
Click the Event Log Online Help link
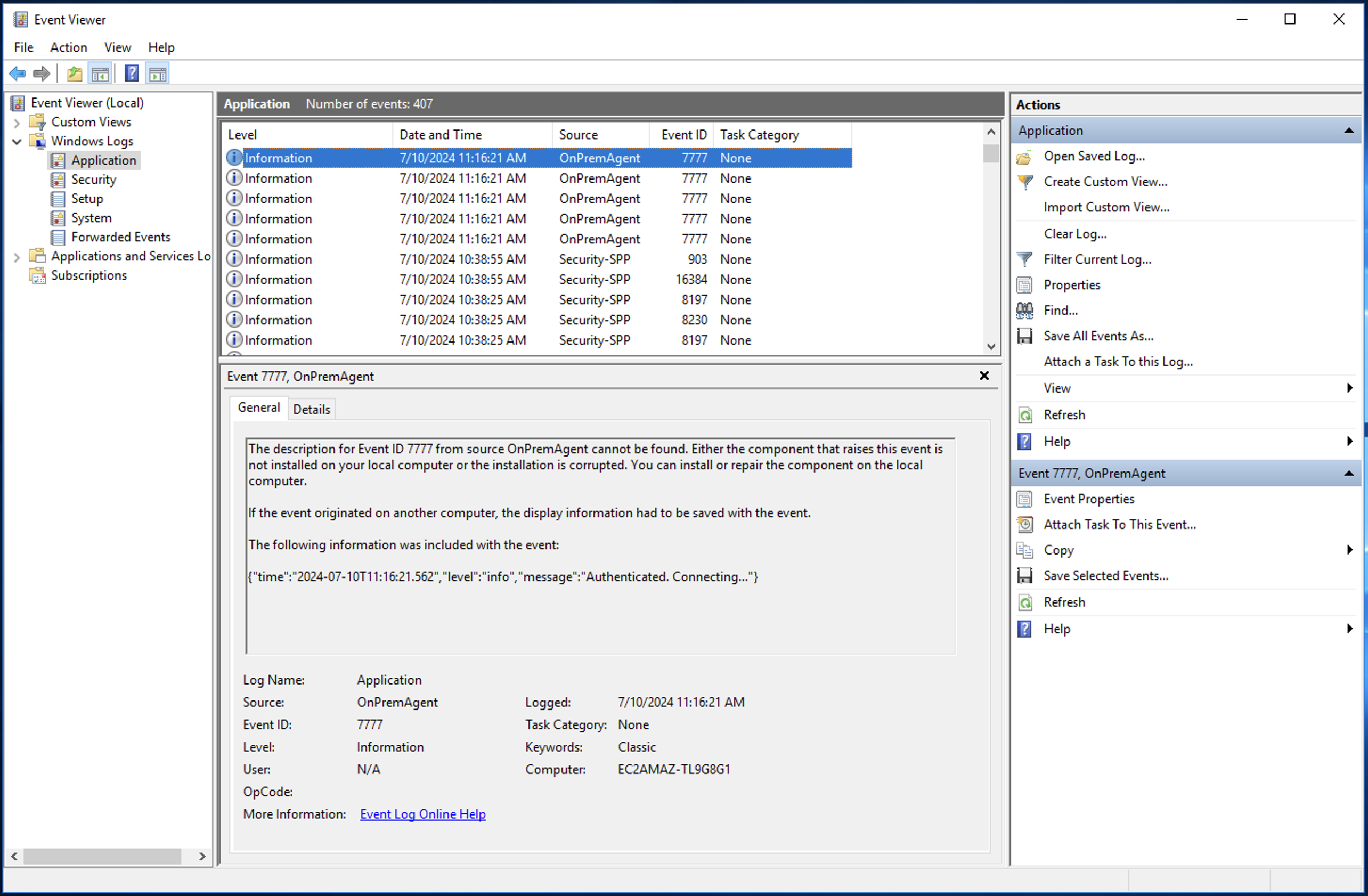coord(422,814)
